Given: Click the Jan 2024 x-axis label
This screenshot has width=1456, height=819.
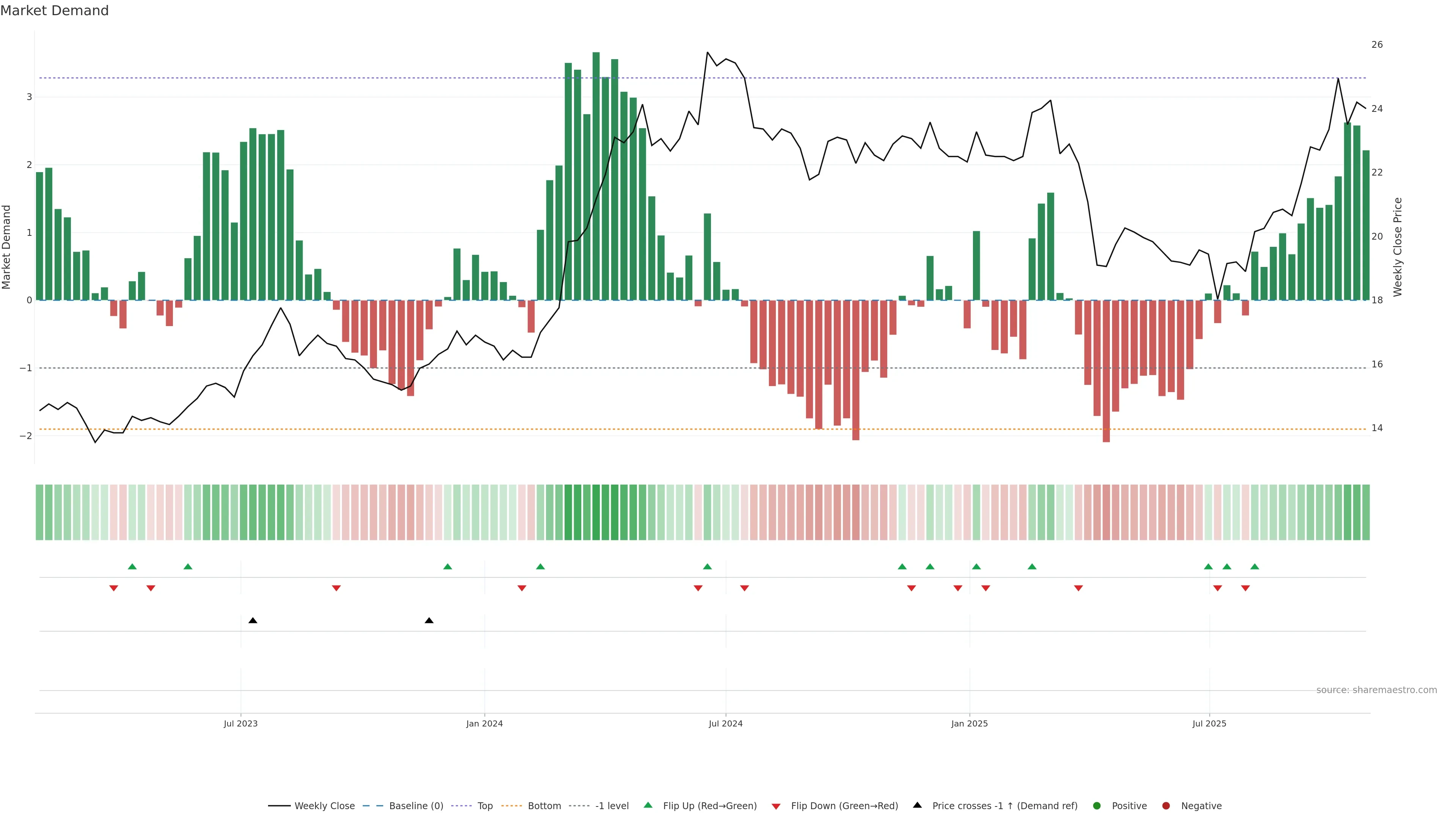Looking at the screenshot, I should 485,723.
